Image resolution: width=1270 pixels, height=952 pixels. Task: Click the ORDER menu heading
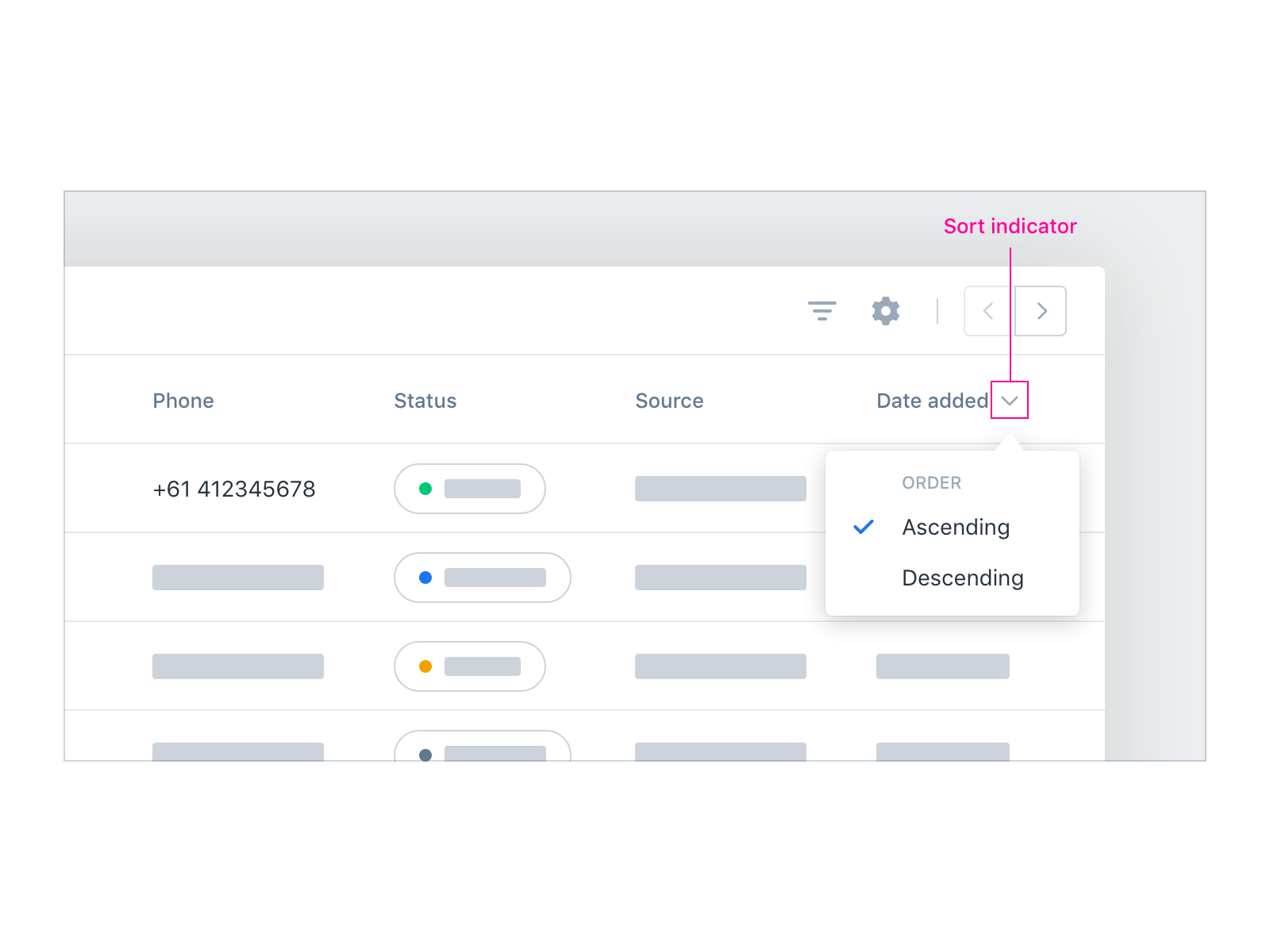[x=931, y=482]
